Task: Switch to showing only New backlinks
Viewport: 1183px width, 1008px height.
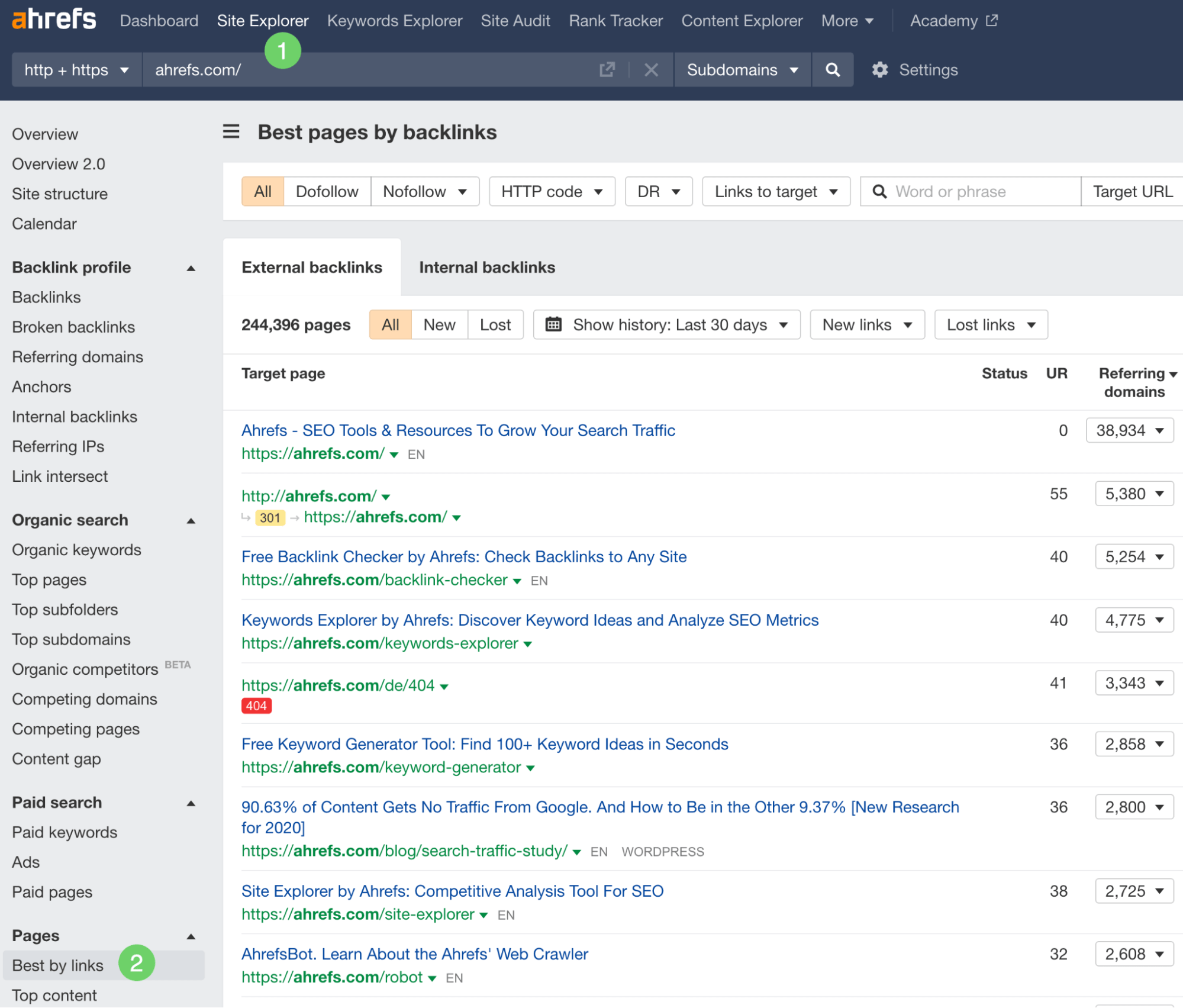Action: 439,324
